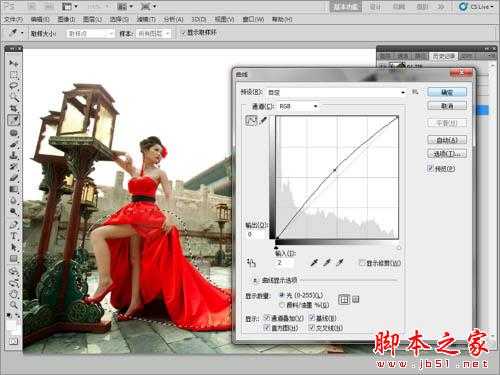Open the 滤镜(T) Filter menu
This screenshot has height=375, width=500.
tap(146, 20)
